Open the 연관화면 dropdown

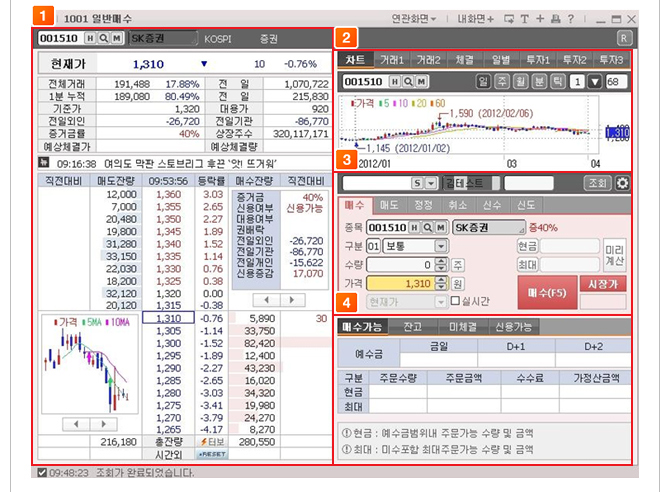tap(414, 19)
